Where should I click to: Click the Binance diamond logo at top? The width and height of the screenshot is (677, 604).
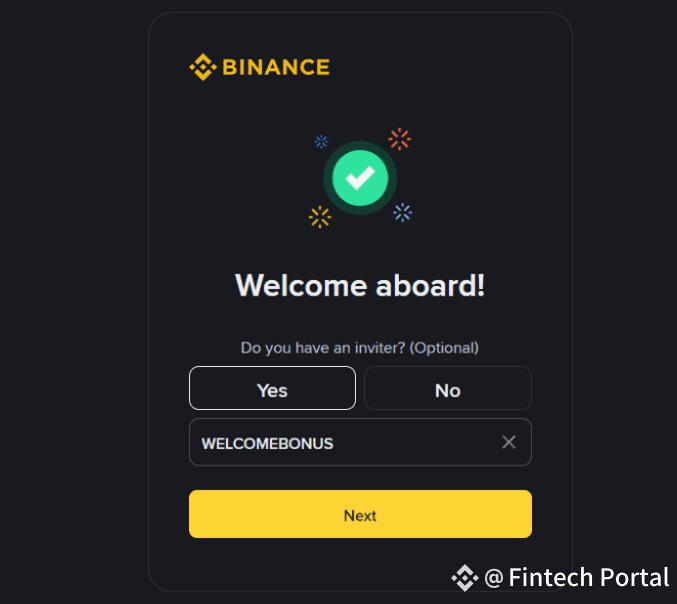point(202,68)
